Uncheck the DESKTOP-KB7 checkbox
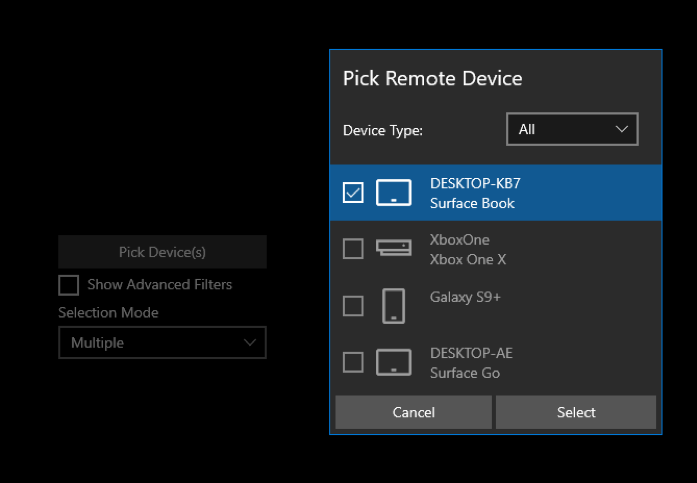 (x=353, y=193)
